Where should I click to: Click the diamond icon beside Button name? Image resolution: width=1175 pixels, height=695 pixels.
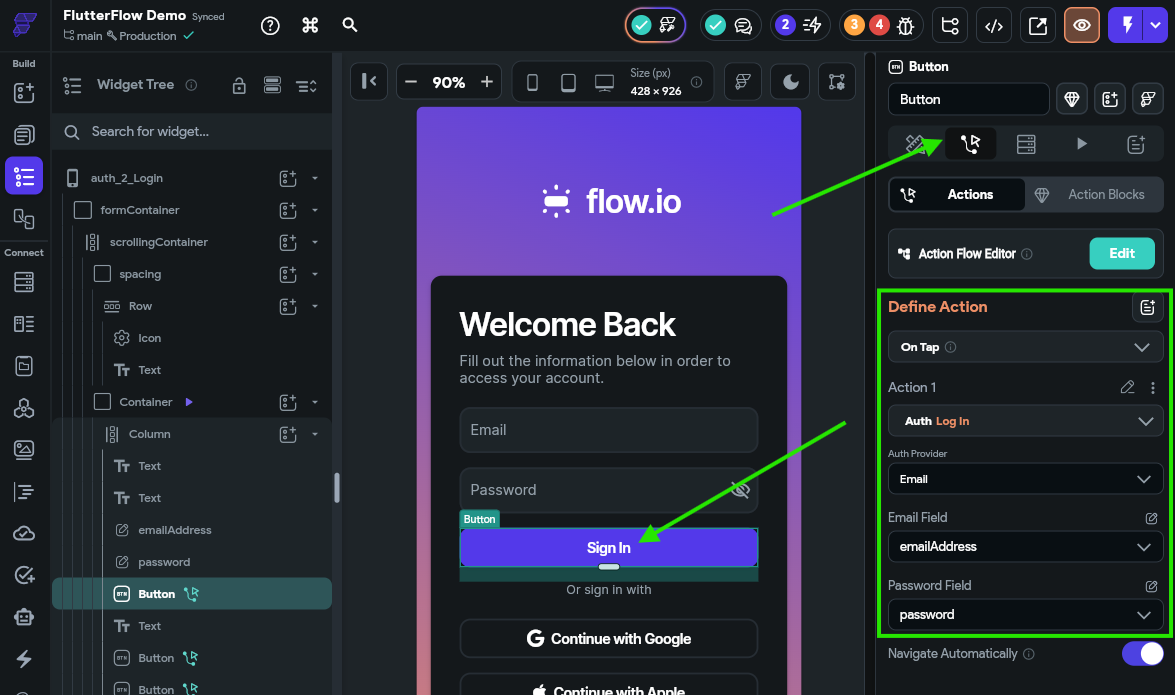coord(1072,100)
